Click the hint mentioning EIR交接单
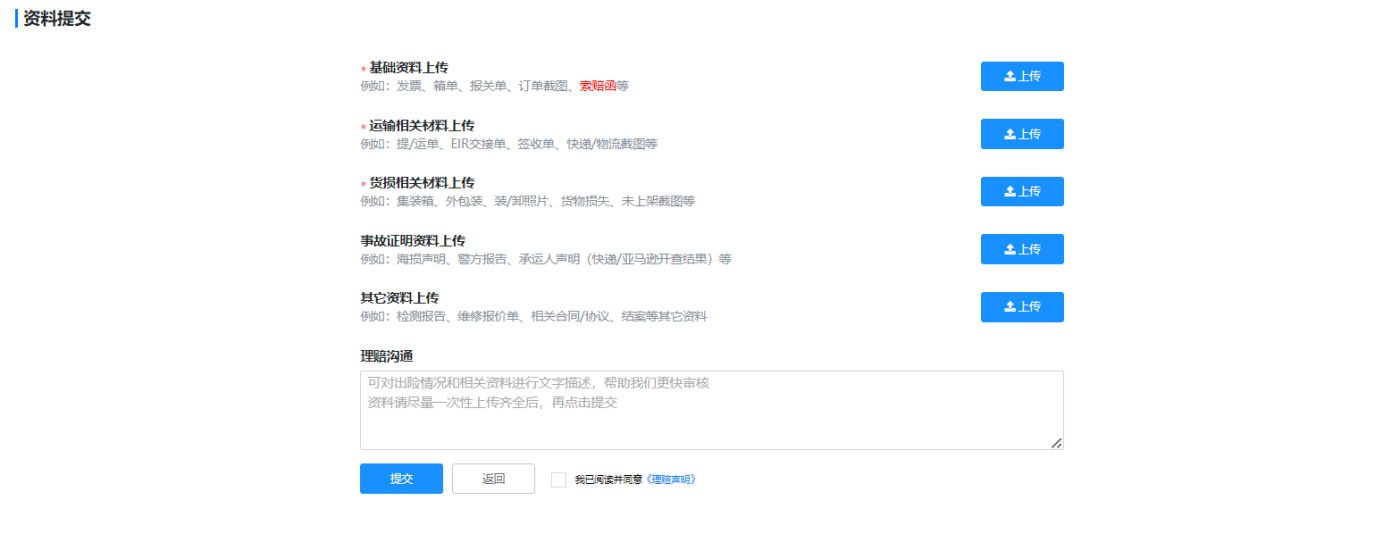 [x=509, y=144]
